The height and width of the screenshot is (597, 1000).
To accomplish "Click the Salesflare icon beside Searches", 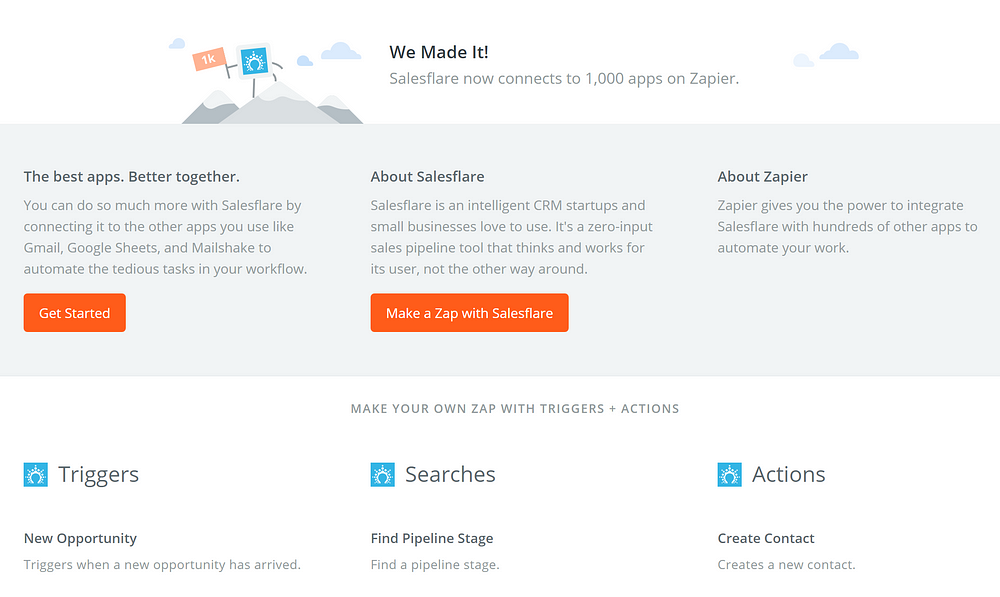I will (382, 475).
